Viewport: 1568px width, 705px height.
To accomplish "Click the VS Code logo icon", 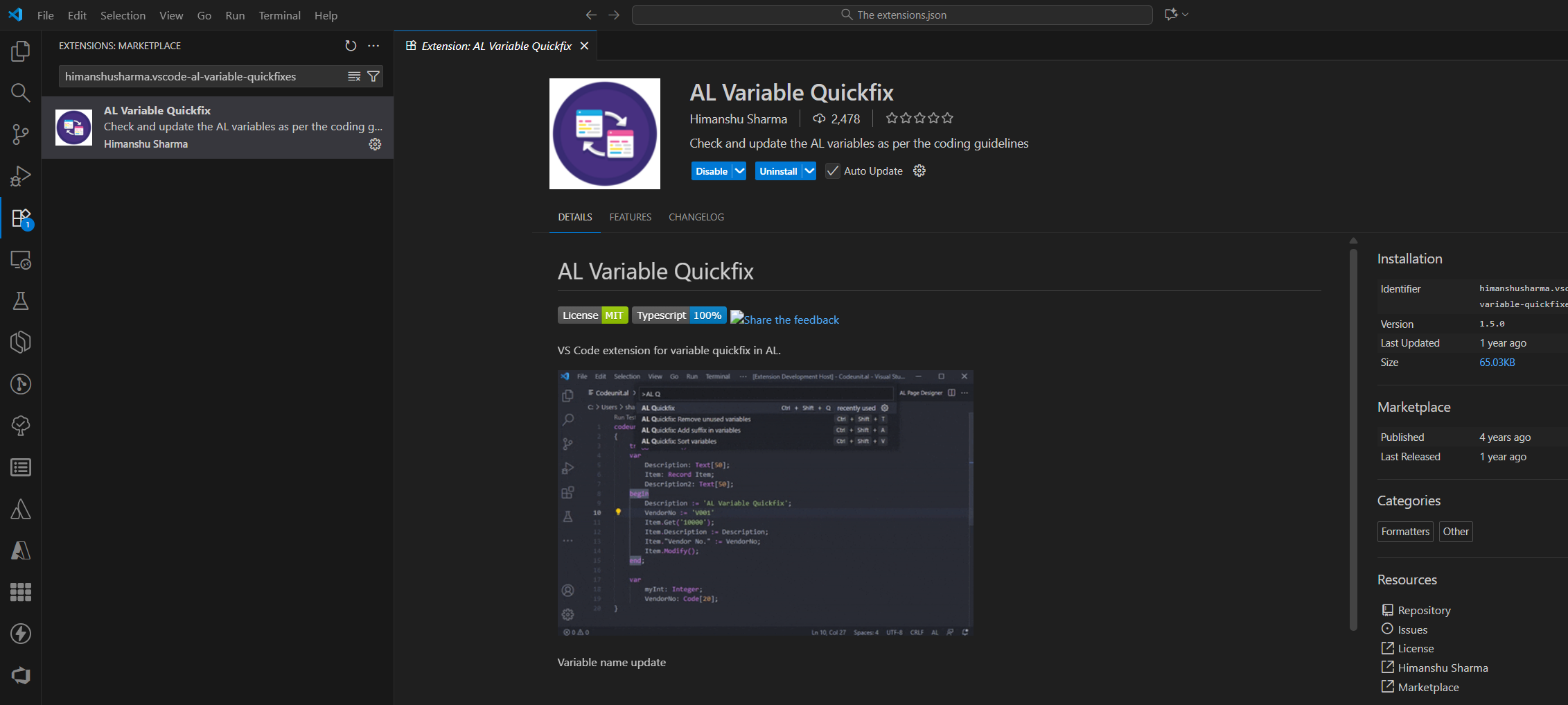I will 15,15.
